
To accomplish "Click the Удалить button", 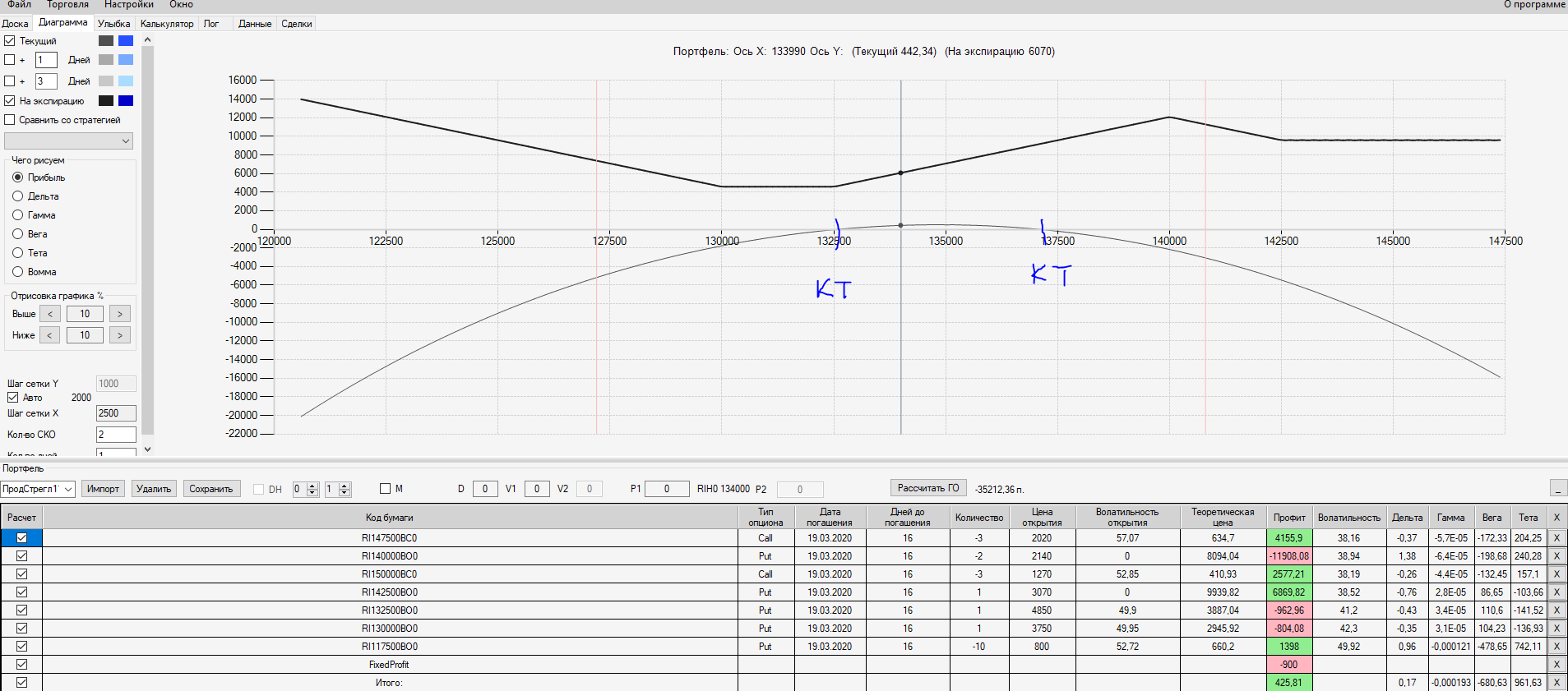I will [x=154, y=489].
